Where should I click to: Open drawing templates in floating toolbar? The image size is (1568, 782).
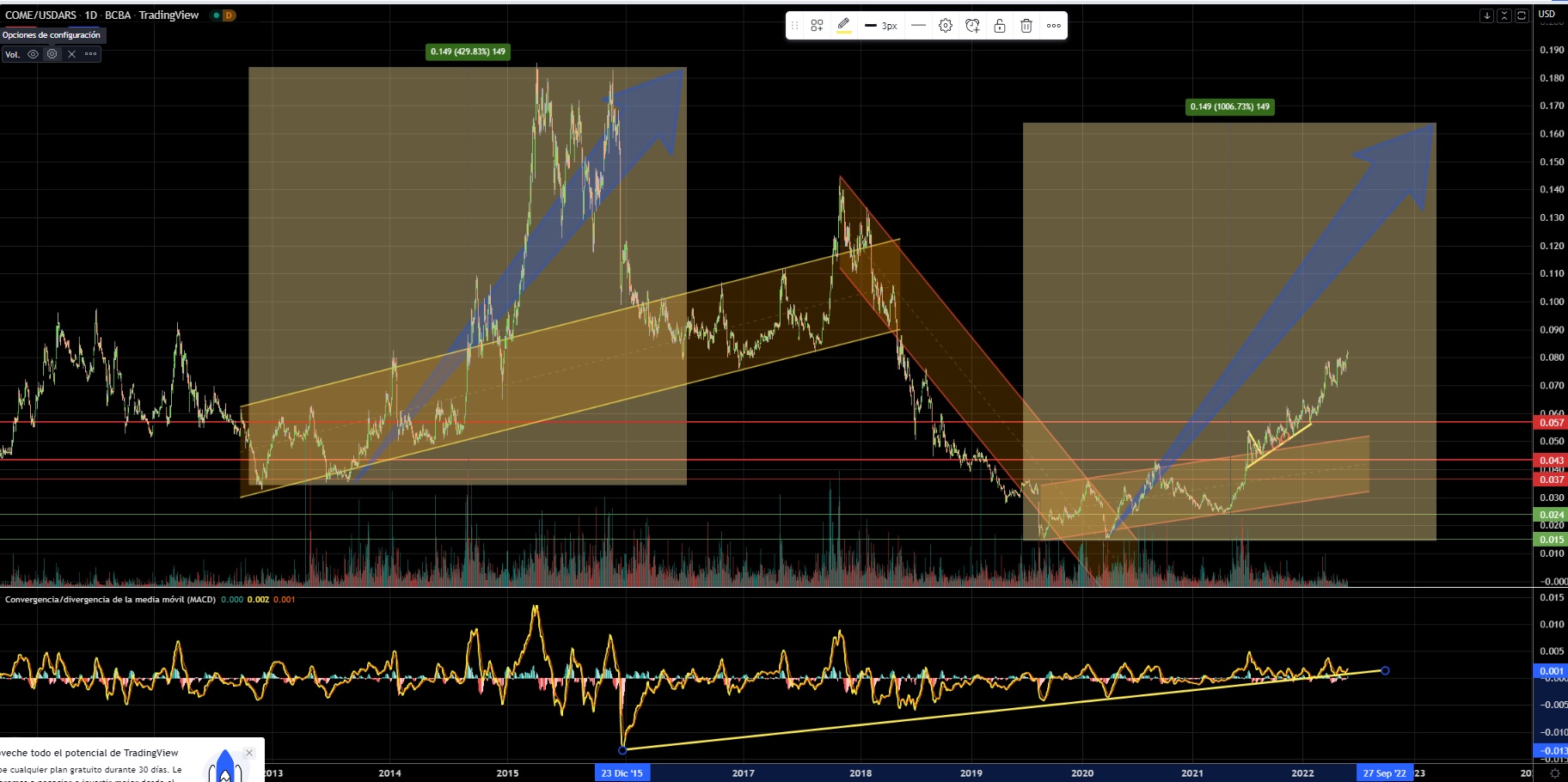click(817, 26)
